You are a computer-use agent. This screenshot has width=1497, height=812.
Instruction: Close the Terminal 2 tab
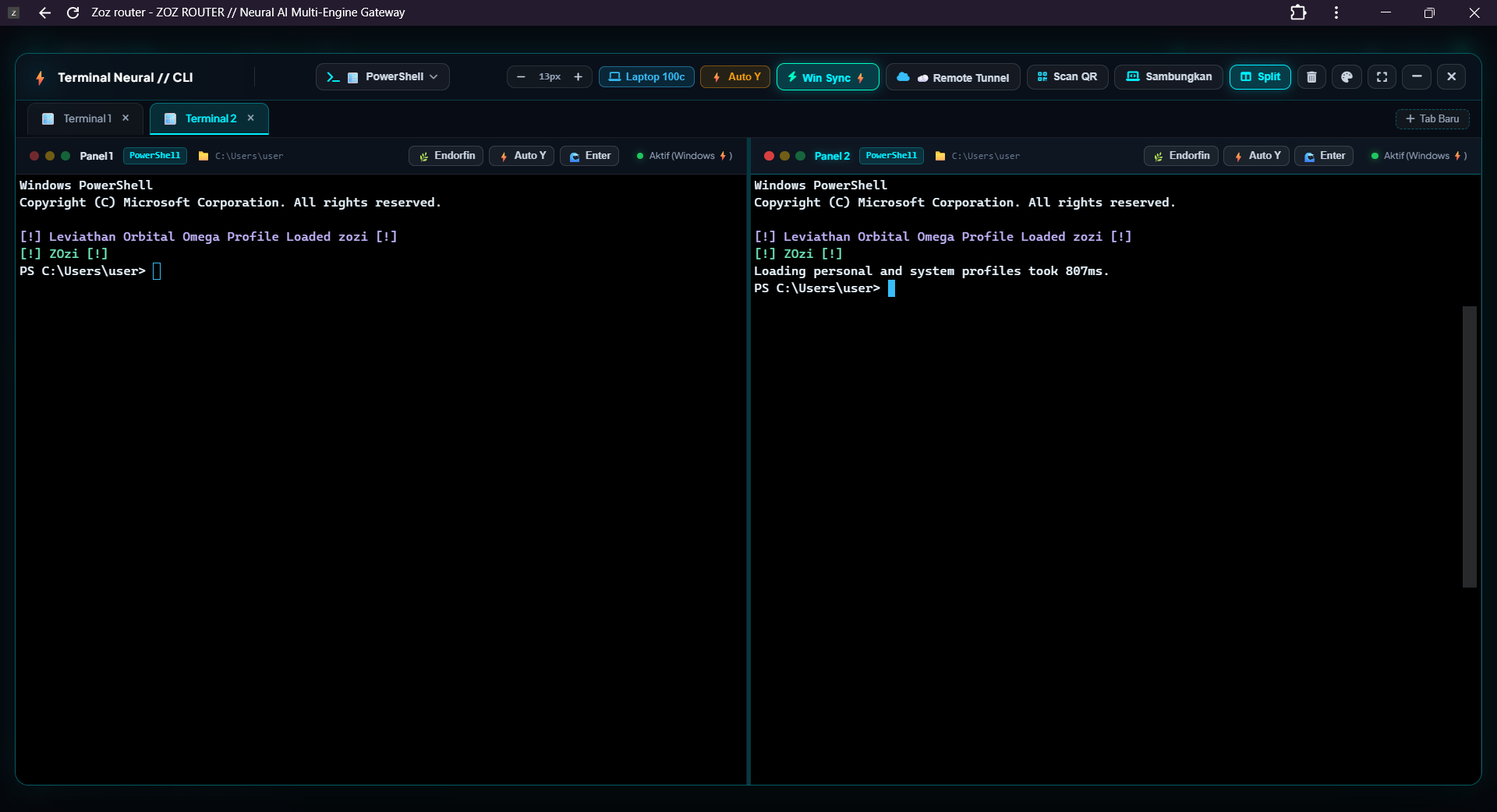(x=251, y=118)
